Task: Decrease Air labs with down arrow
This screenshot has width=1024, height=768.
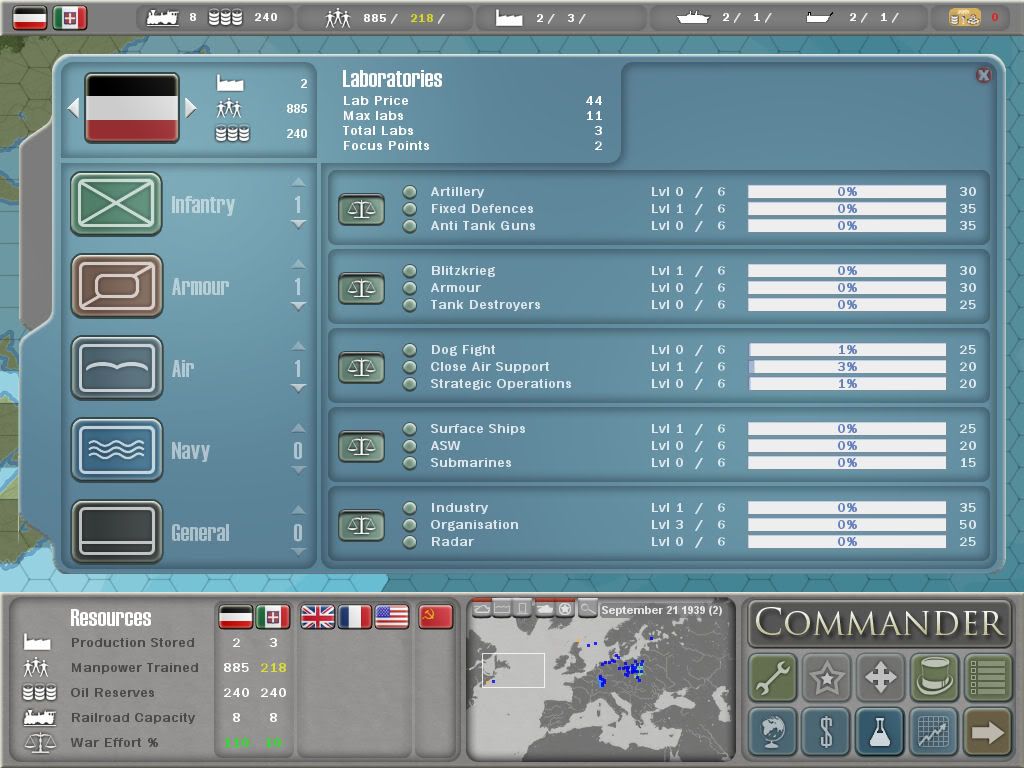Action: pos(298,388)
